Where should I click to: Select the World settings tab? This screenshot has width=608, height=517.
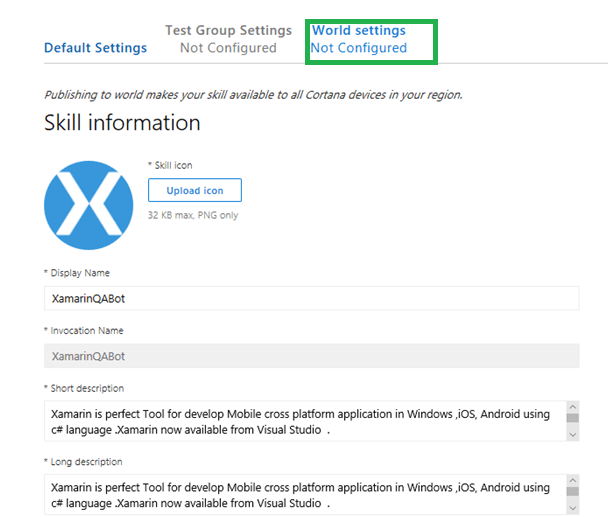[x=359, y=31]
